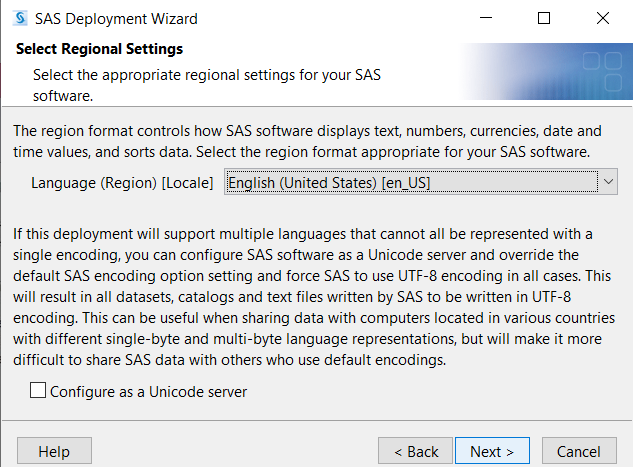Viewport: 633px width, 467px height.
Task: Click the rounded squares decoration in banner
Action: pyautogui.click(x=602, y=71)
